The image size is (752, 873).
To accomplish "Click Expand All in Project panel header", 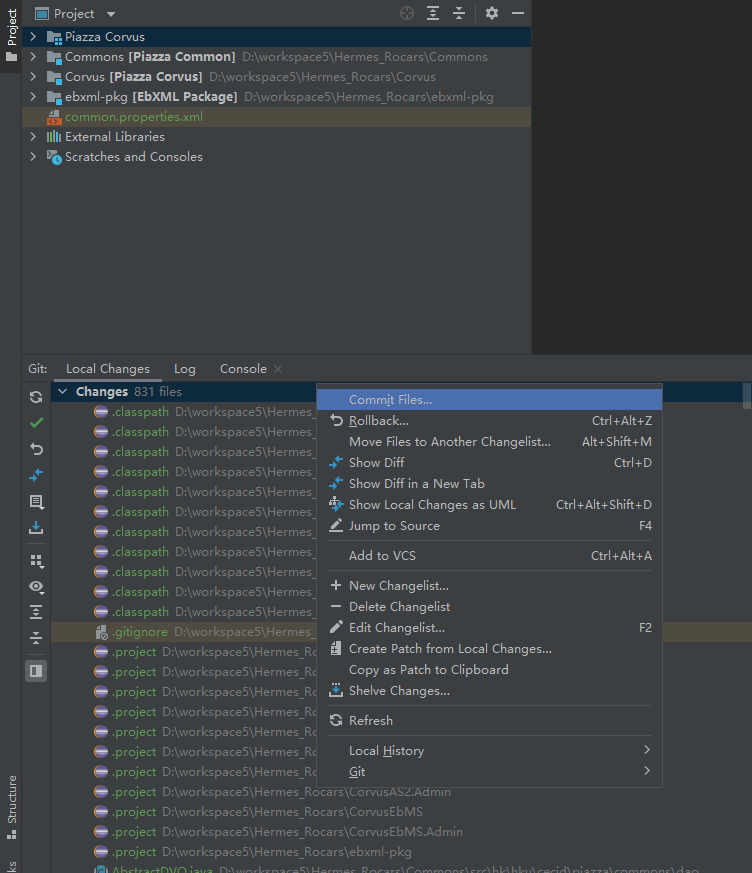I will tap(433, 13).
